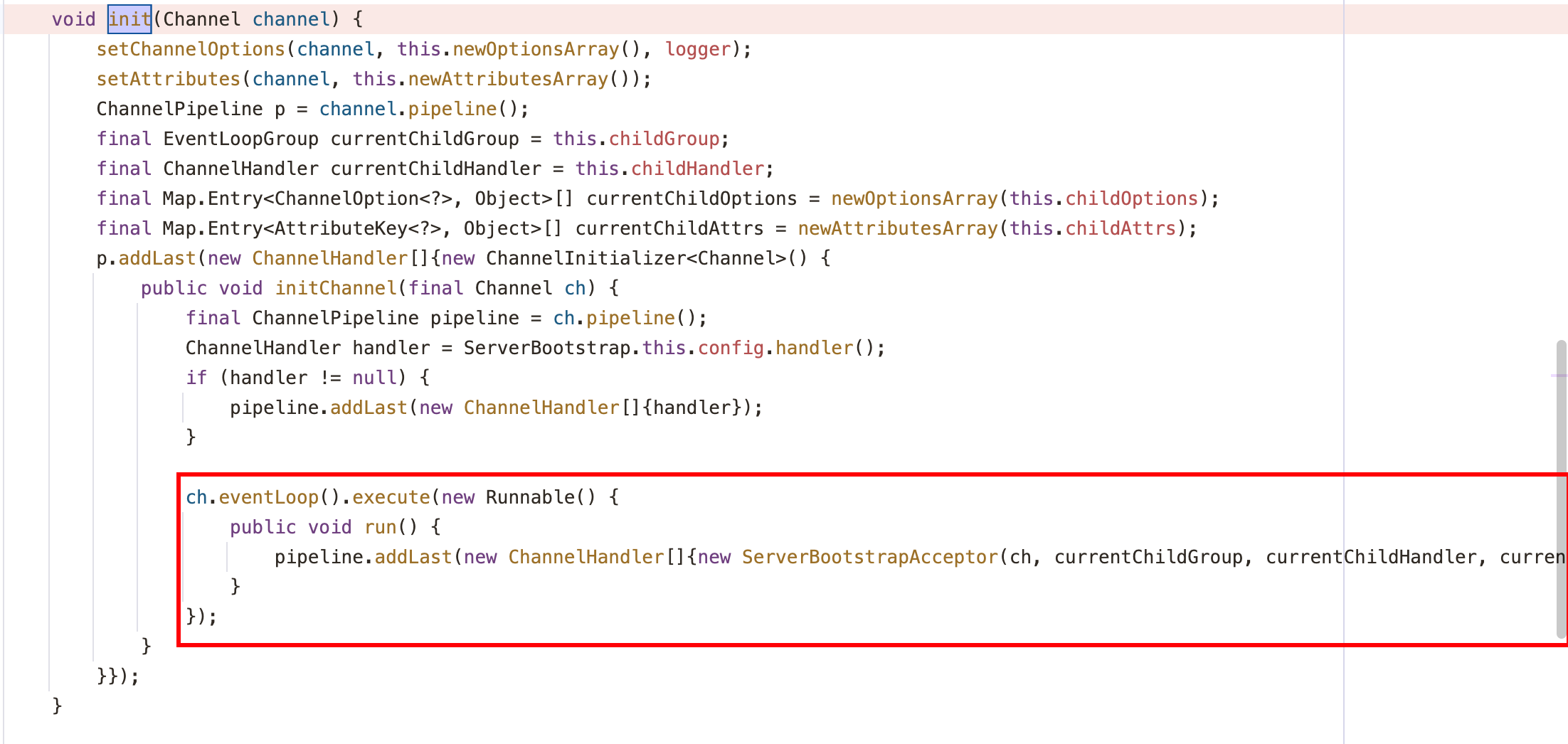1568x744 pixels.
Task: Click the newOptionsArray() call after this
Action: click(x=536, y=49)
